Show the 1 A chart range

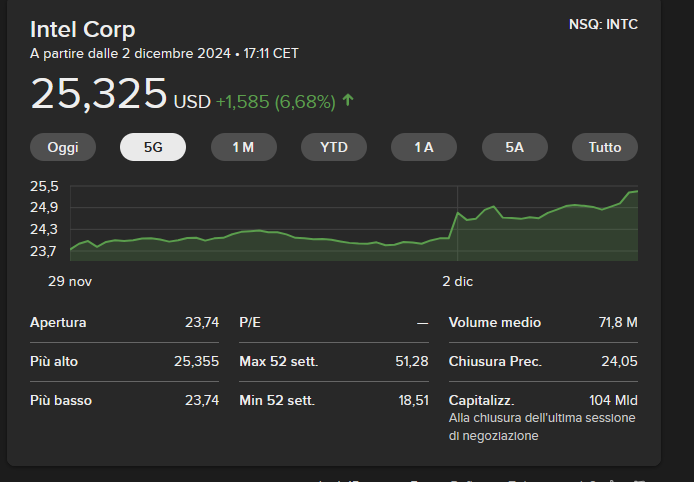coord(424,147)
